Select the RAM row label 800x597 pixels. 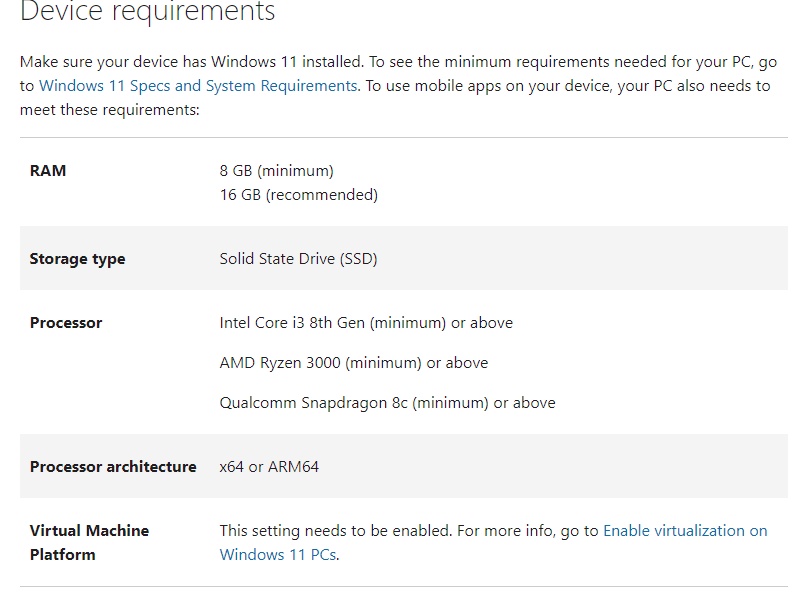click(48, 170)
